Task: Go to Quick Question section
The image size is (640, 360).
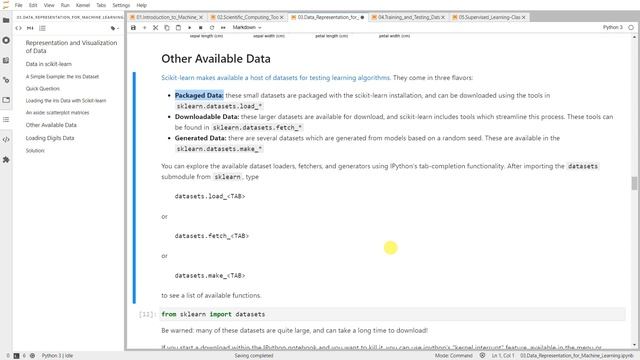Action: (42, 89)
